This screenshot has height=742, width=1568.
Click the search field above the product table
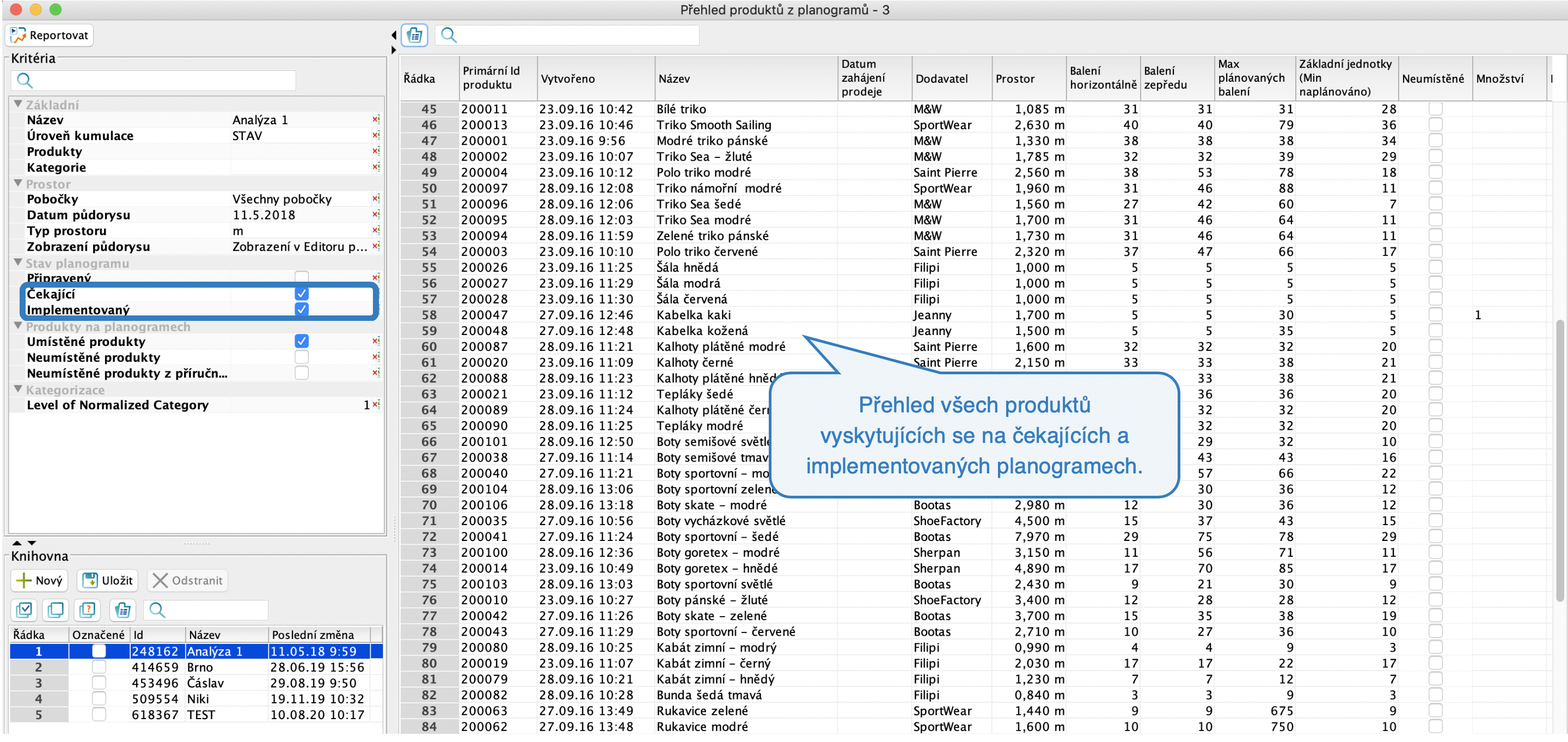[x=568, y=35]
